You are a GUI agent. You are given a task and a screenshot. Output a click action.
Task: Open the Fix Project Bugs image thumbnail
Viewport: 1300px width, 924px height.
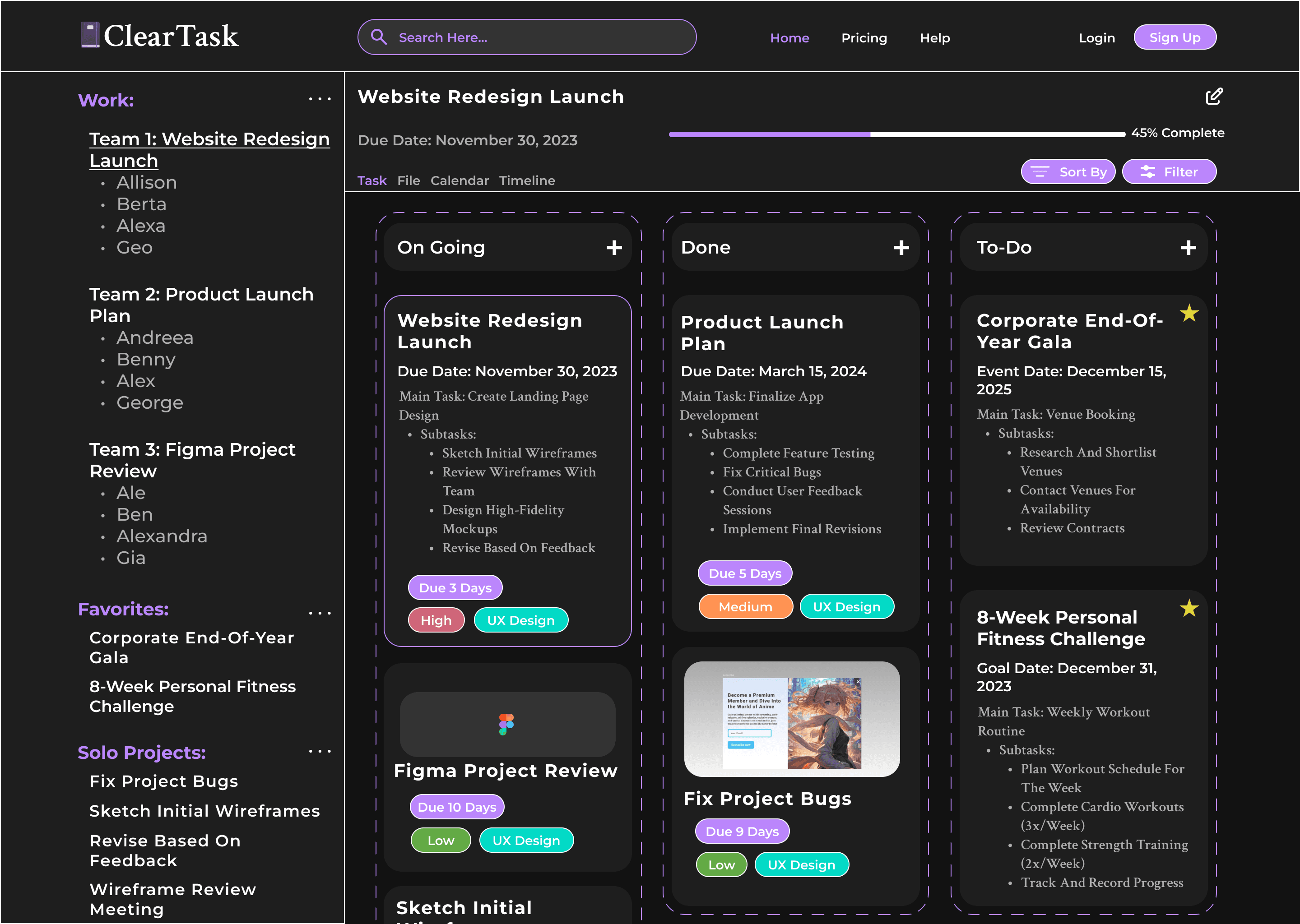[x=791, y=719]
